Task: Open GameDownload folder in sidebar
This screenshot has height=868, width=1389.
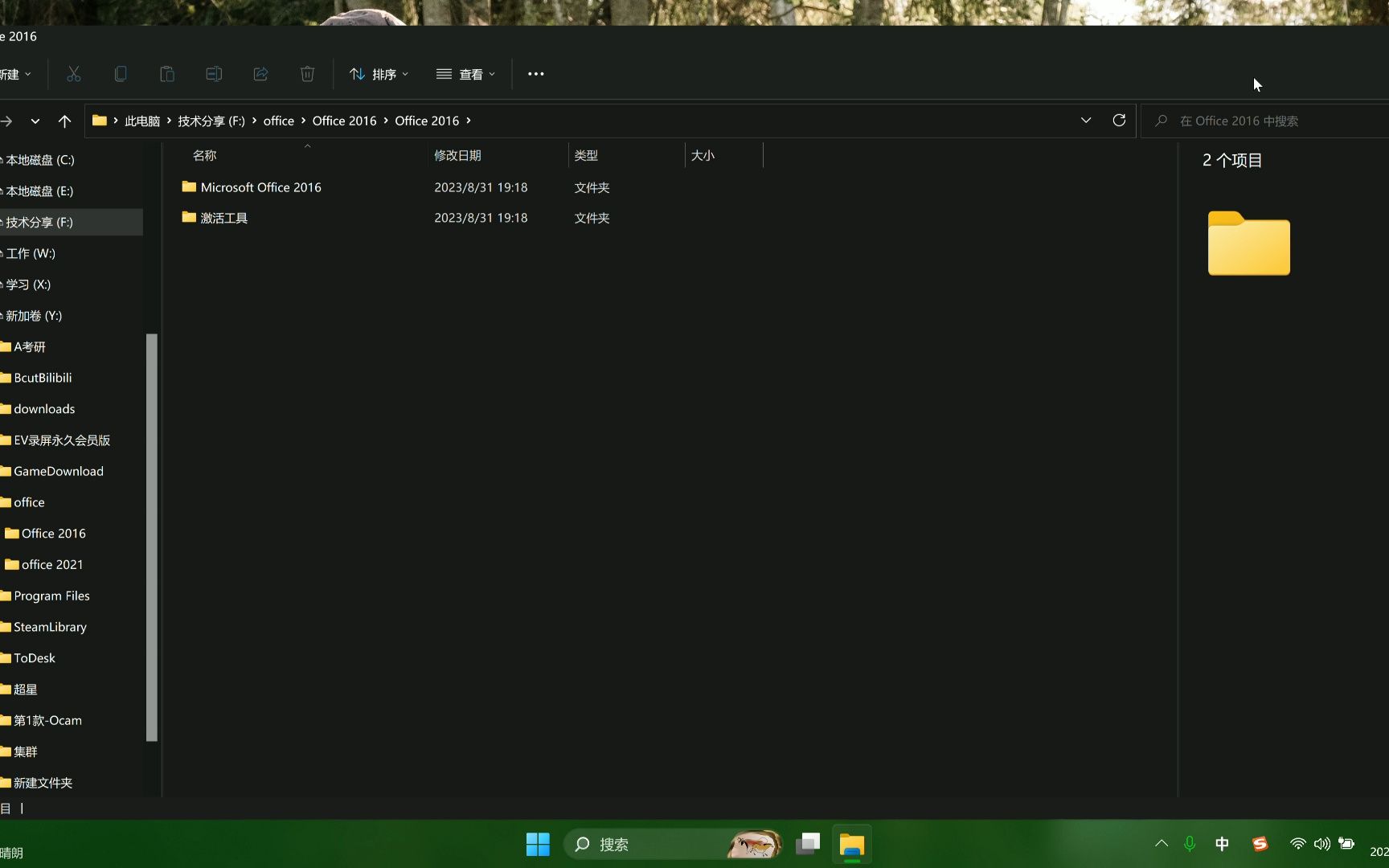Action: 59,471
